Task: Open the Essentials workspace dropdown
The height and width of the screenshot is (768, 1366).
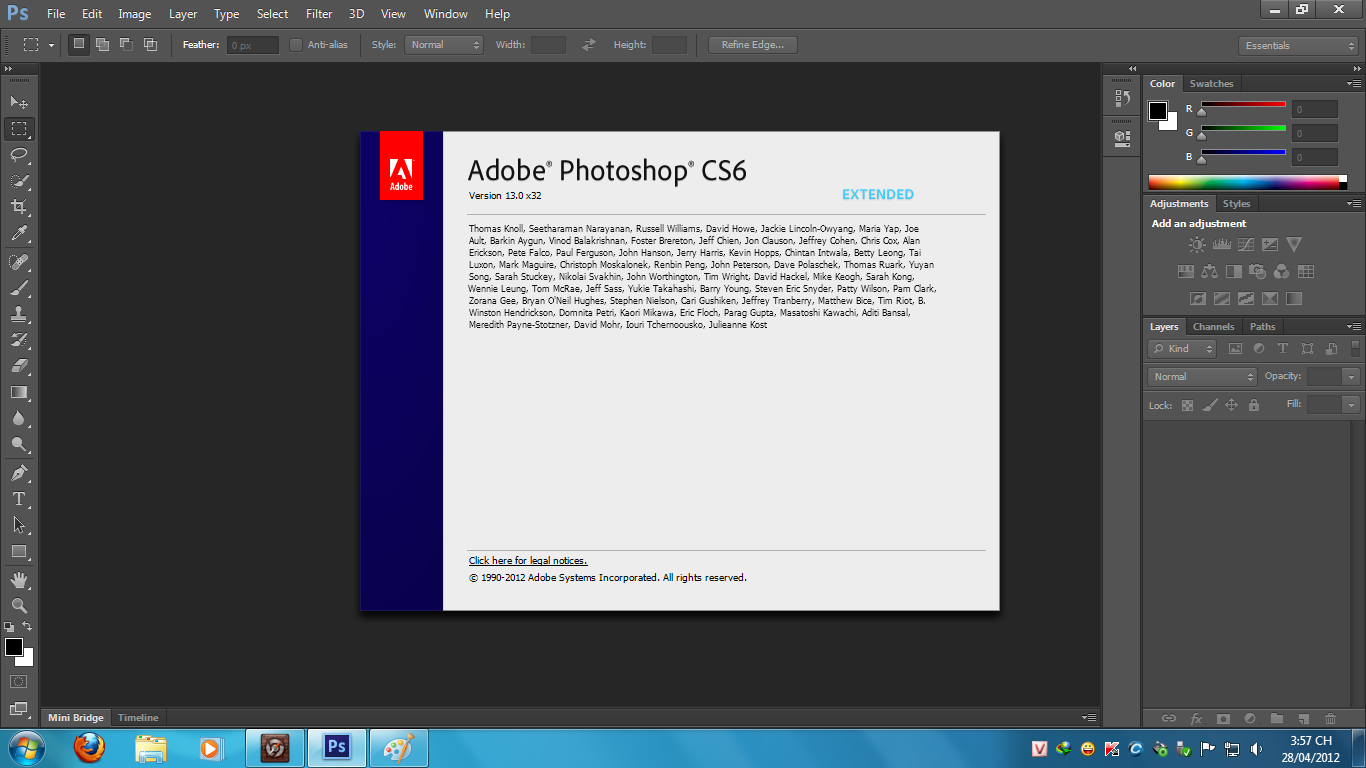Action: tap(1298, 46)
